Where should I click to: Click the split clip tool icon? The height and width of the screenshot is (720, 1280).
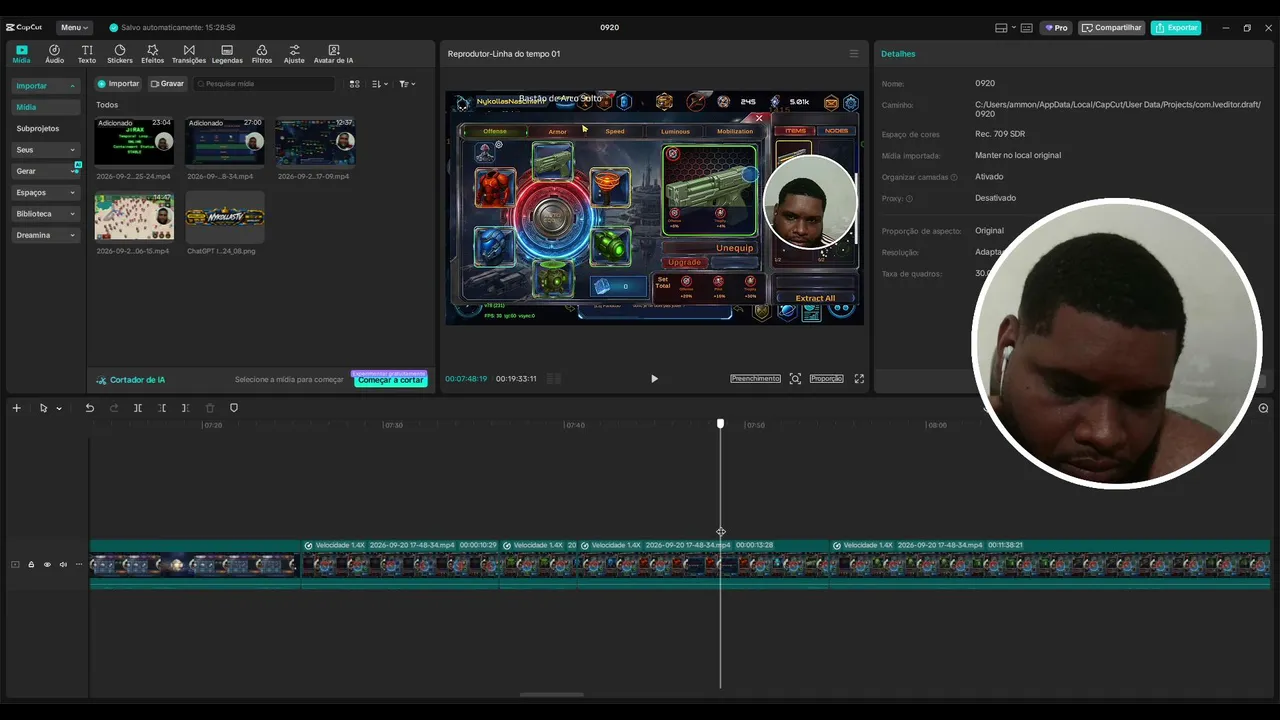click(138, 408)
